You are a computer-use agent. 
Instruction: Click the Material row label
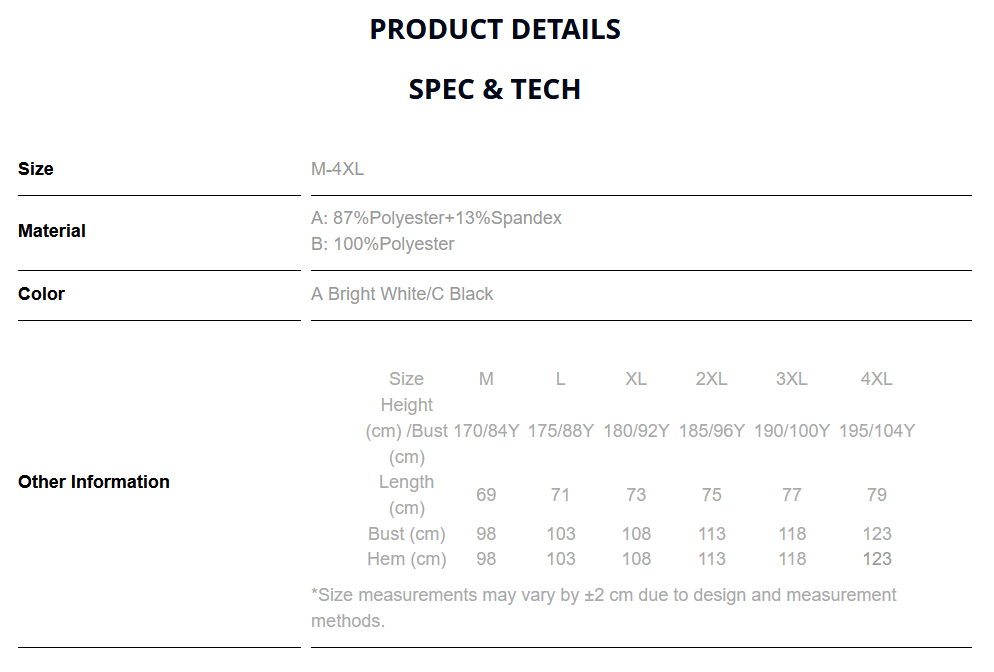(x=52, y=231)
